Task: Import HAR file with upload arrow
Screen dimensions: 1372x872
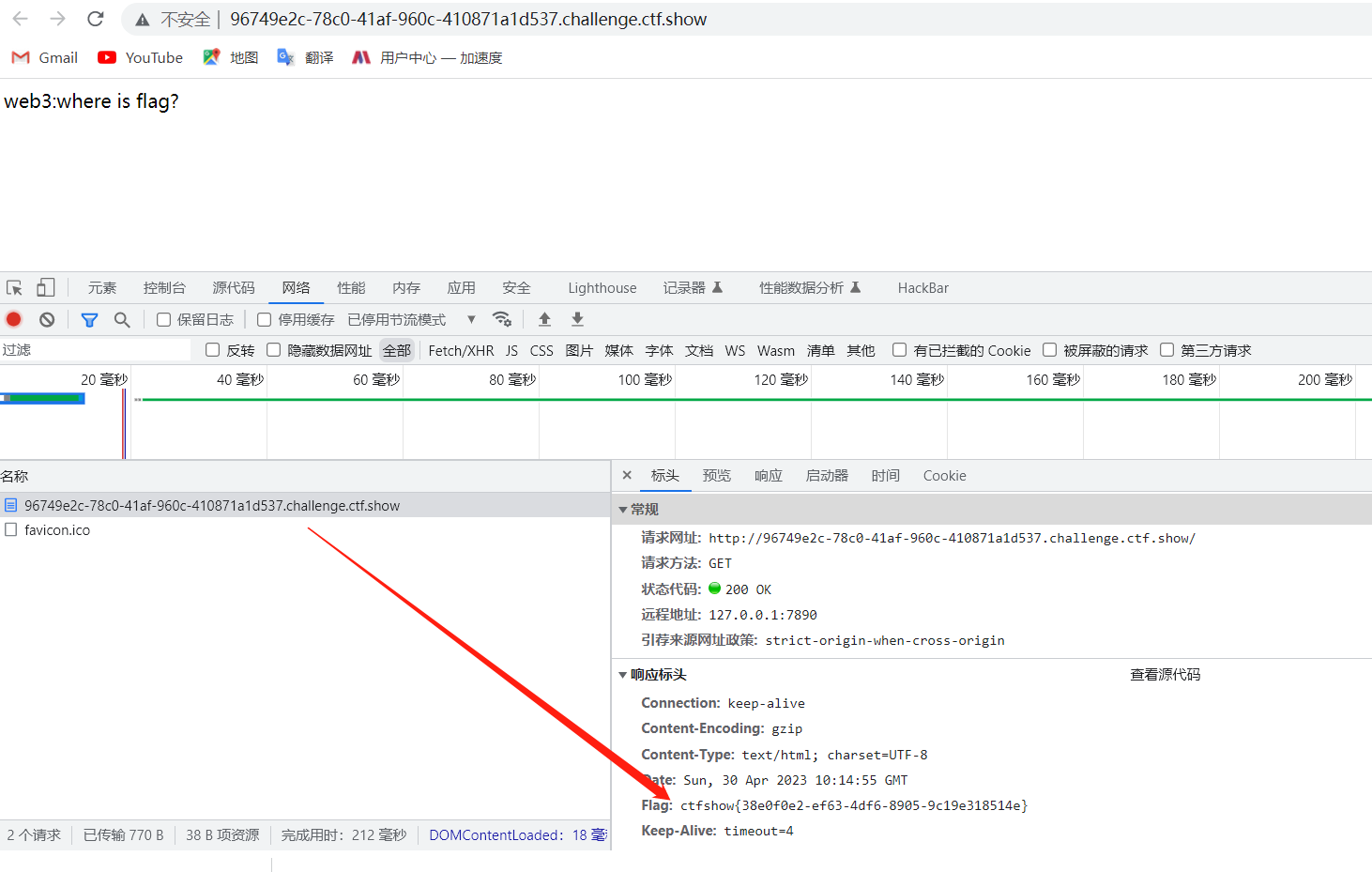Action: 544,320
